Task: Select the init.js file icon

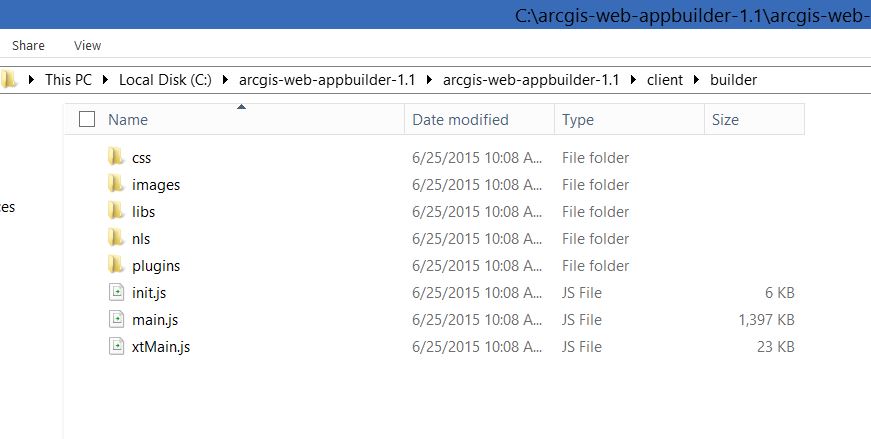Action: pos(117,293)
